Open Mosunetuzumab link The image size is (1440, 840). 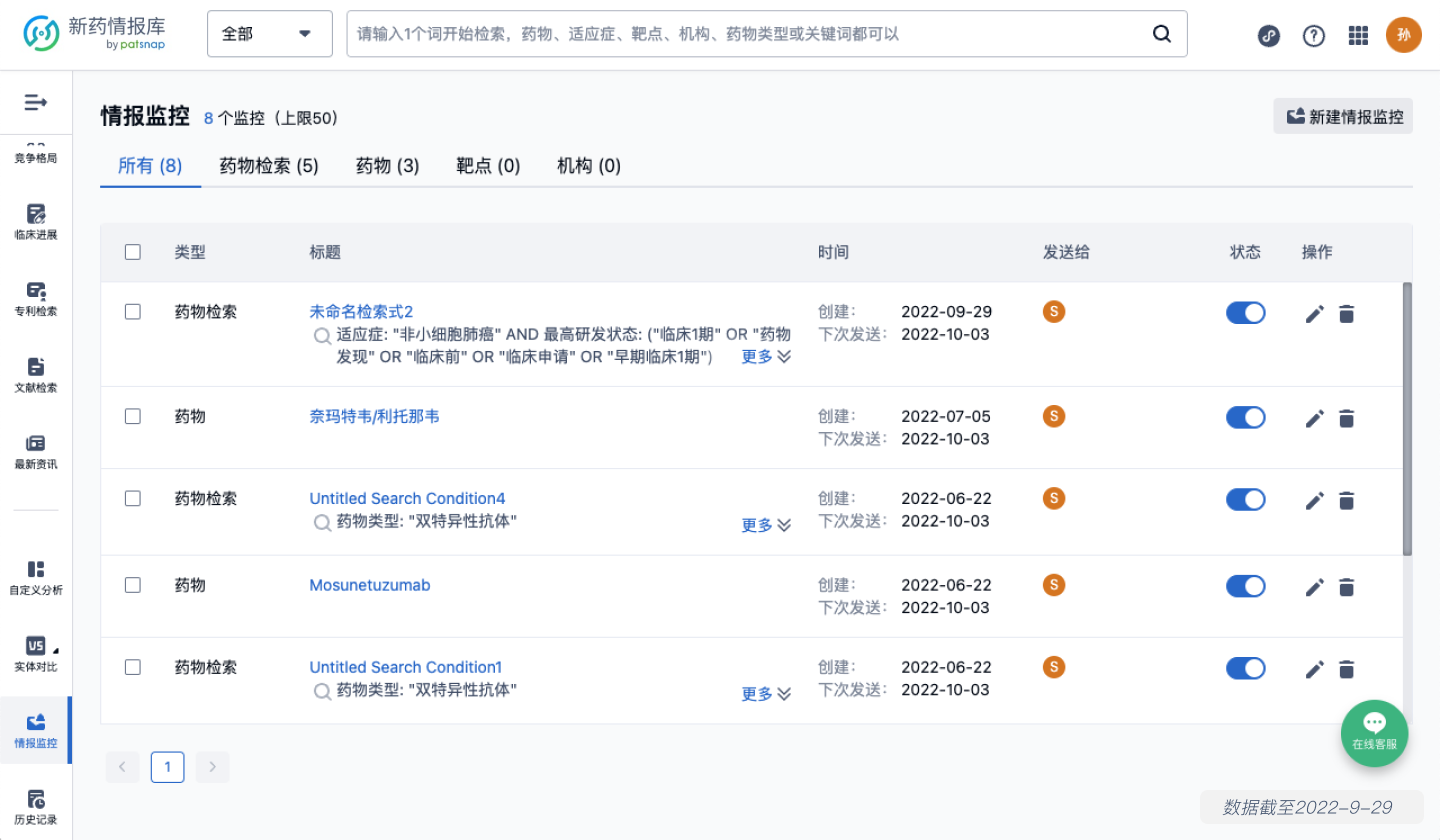pyautogui.click(x=370, y=585)
